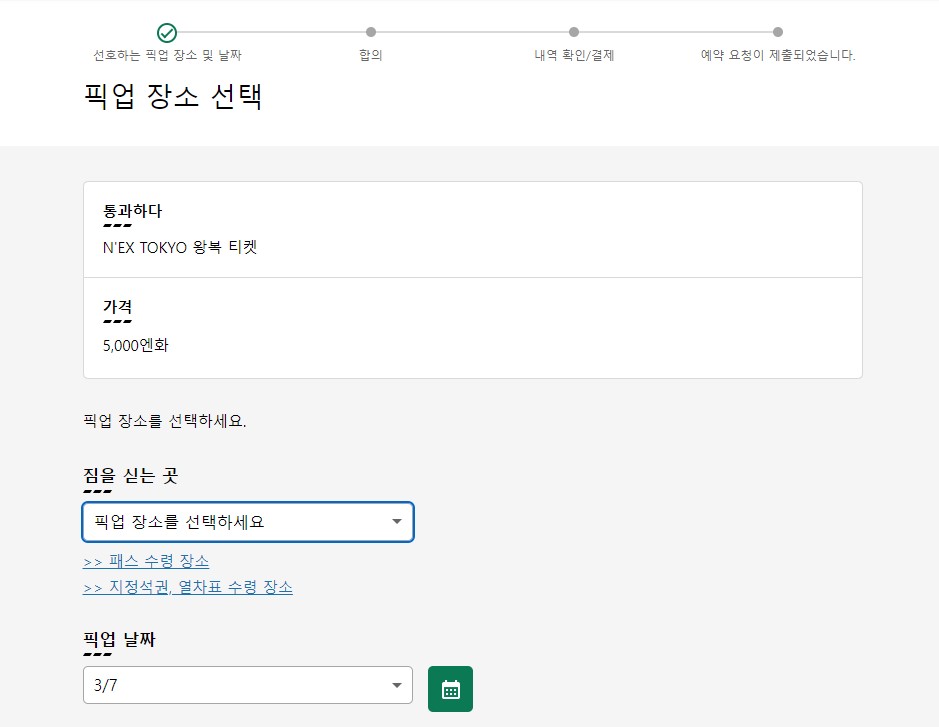Click the 픽업 장소를 선택하세요. instruction text
This screenshot has height=727, width=939.
click(x=165, y=421)
